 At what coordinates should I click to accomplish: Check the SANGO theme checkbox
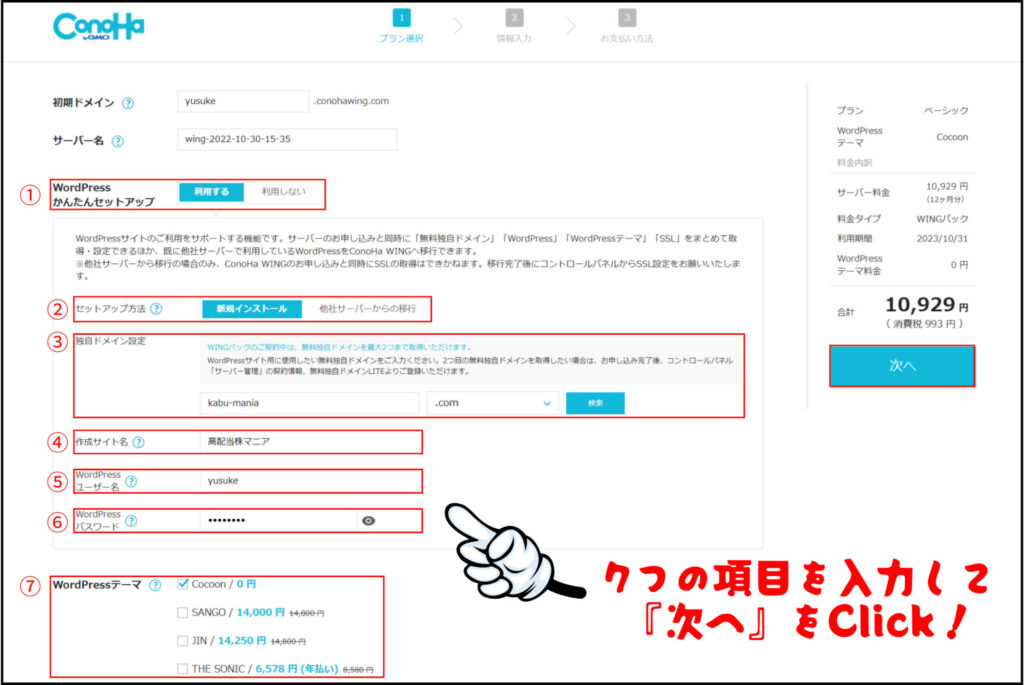[183, 613]
